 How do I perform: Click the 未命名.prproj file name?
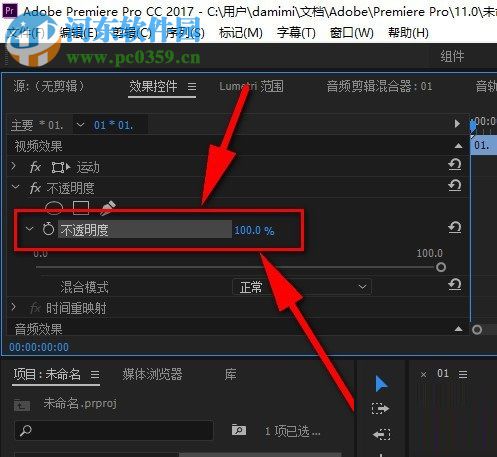(x=80, y=404)
